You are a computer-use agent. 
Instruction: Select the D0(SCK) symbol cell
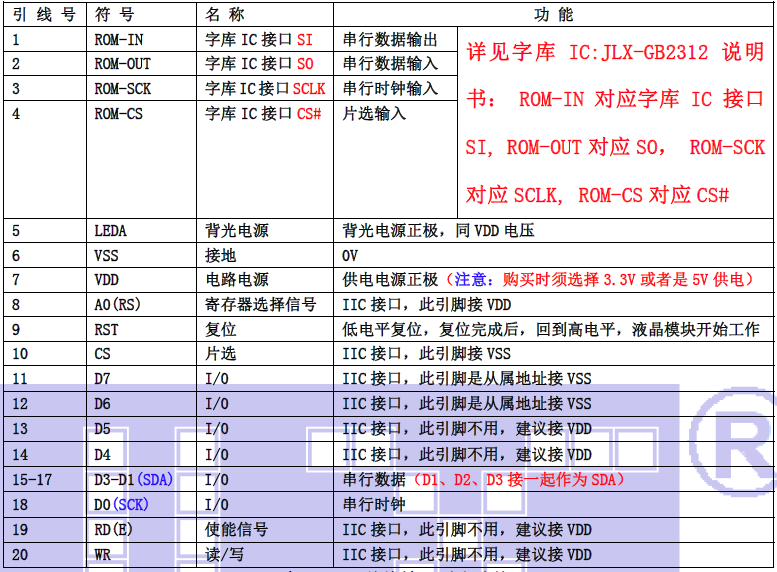tap(121, 505)
